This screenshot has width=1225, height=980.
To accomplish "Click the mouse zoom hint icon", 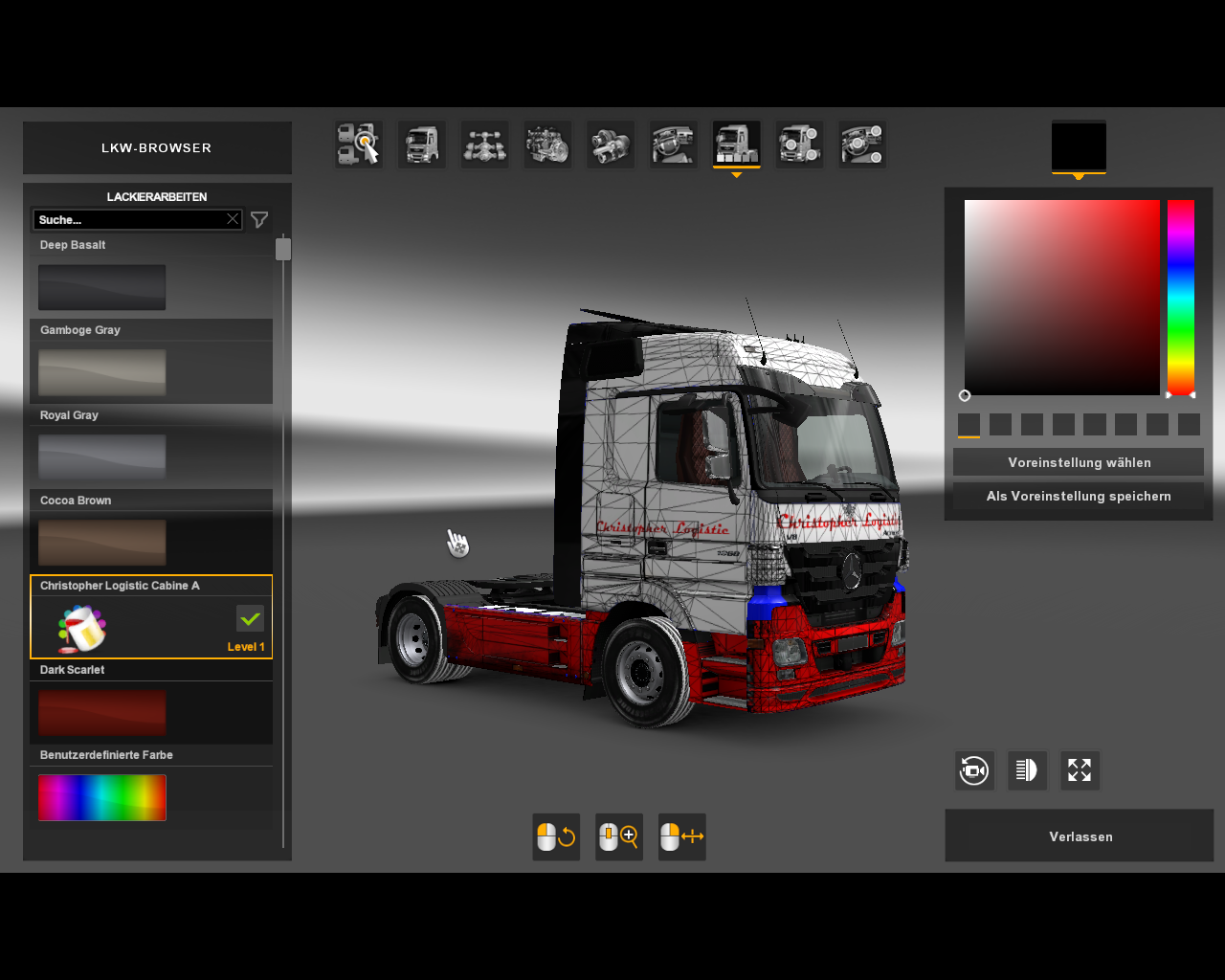I will point(619,837).
